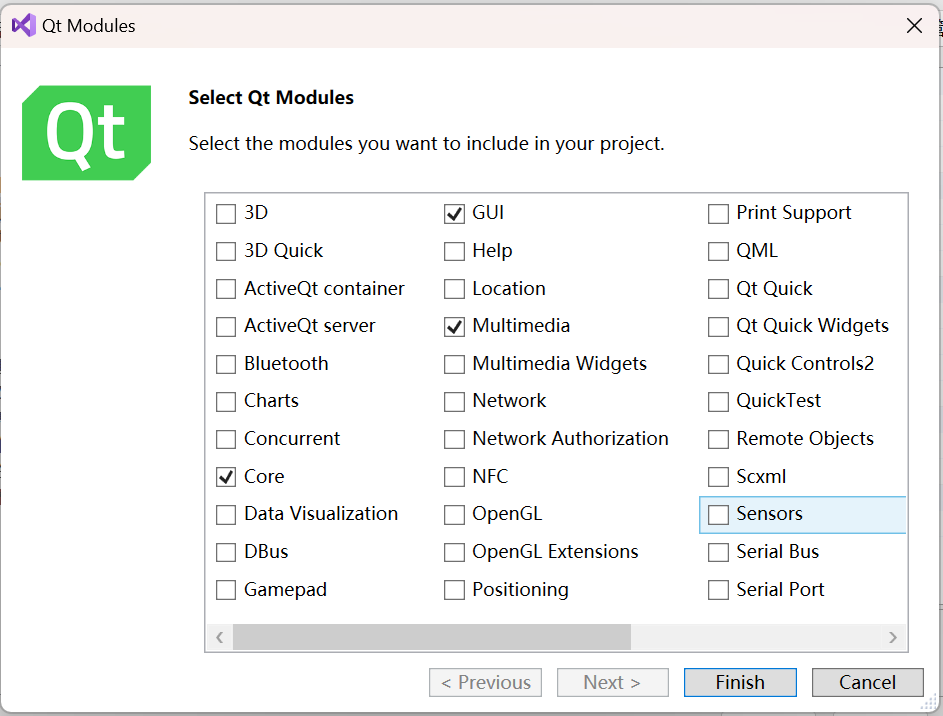
Task: Select the Serial Port module
Action: (718, 590)
